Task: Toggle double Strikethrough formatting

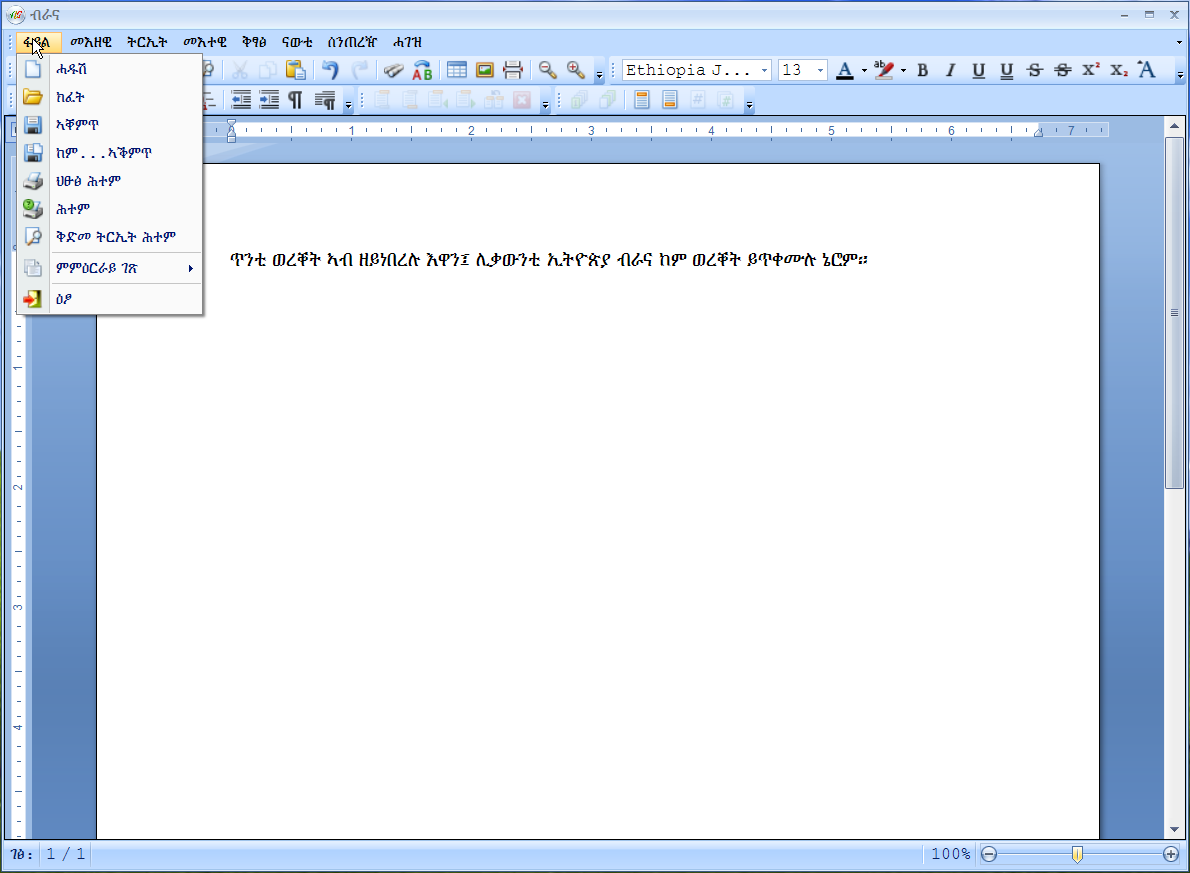Action: point(1062,70)
